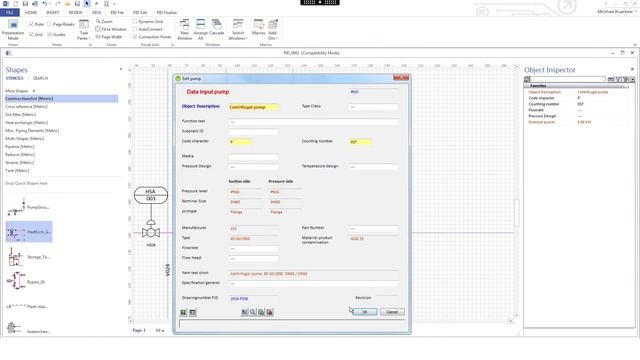Click the Zoom command in the ribbon
640x360 pixels.
click(104, 21)
